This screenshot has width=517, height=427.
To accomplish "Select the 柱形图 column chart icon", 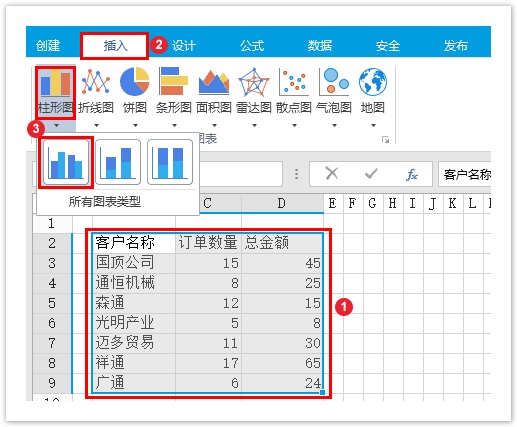I will (x=55, y=83).
